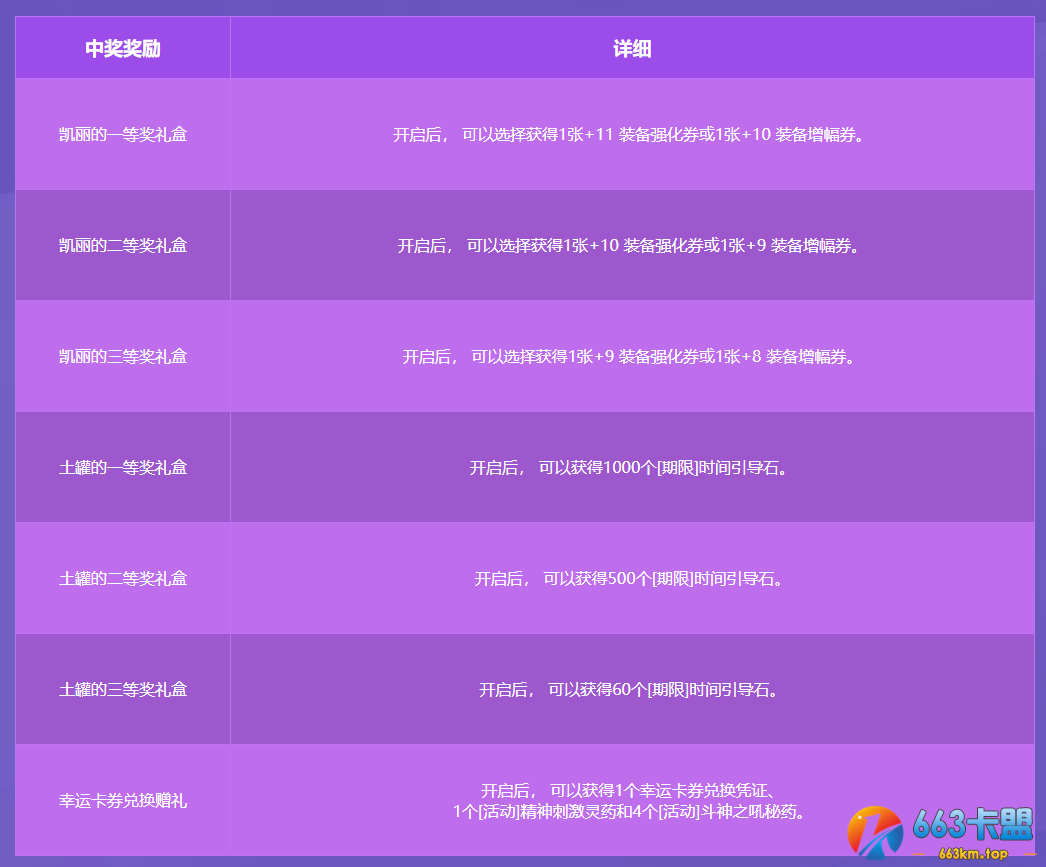Click the 1张+10 装备强化券或1张+9 description
This screenshot has height=867, width=1046.
[x=628, y=245]
